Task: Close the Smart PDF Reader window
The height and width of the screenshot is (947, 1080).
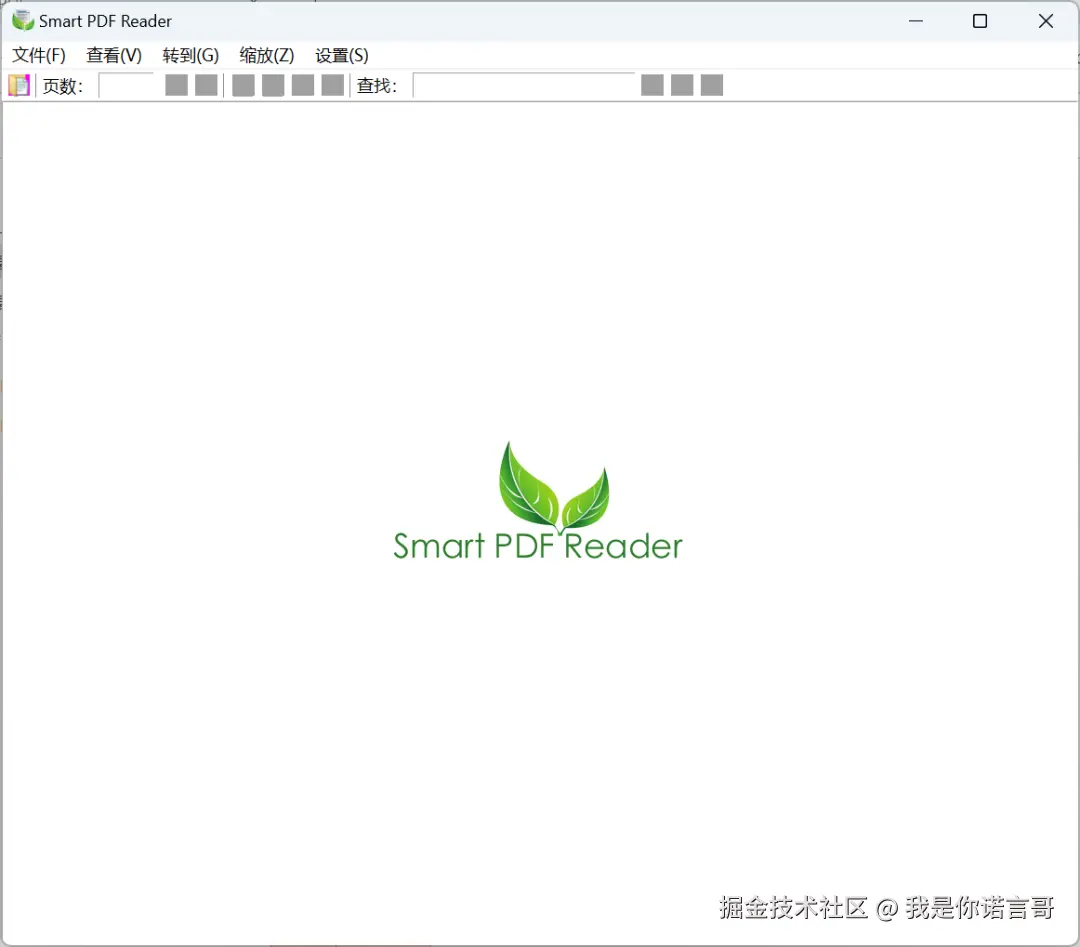Action: [1046, 21]
